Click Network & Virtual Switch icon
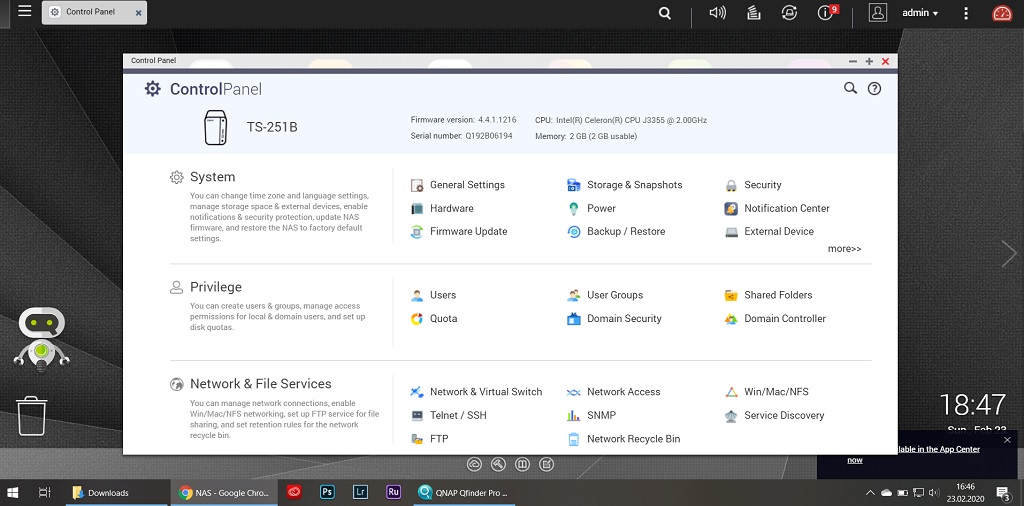This screenshot has height=506, width=1024. click(417, 392)
